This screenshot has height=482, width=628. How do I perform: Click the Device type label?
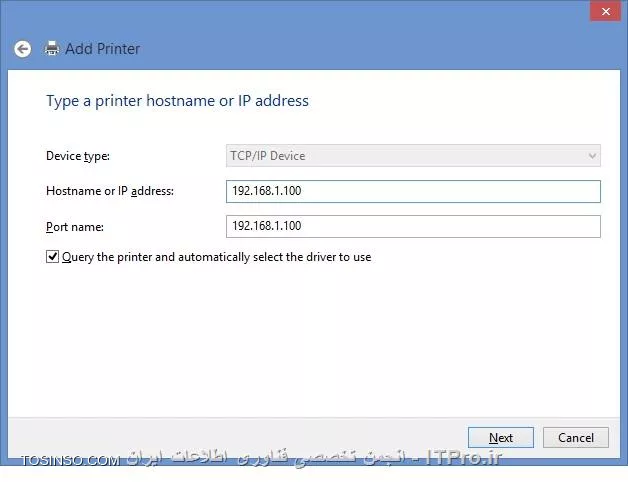click(x=78, y=156)
